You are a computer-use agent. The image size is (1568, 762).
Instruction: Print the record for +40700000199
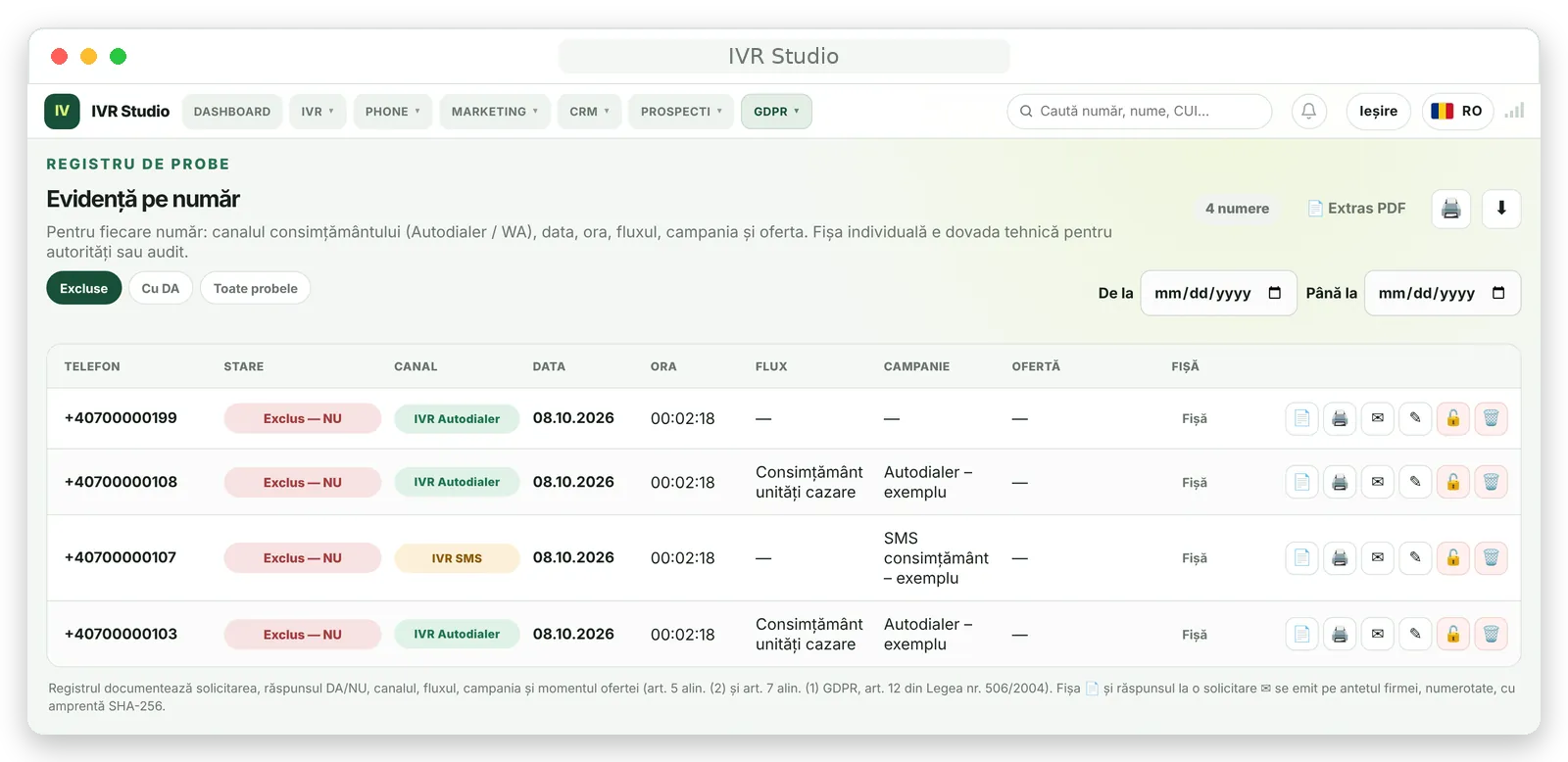click(1340, 418)
